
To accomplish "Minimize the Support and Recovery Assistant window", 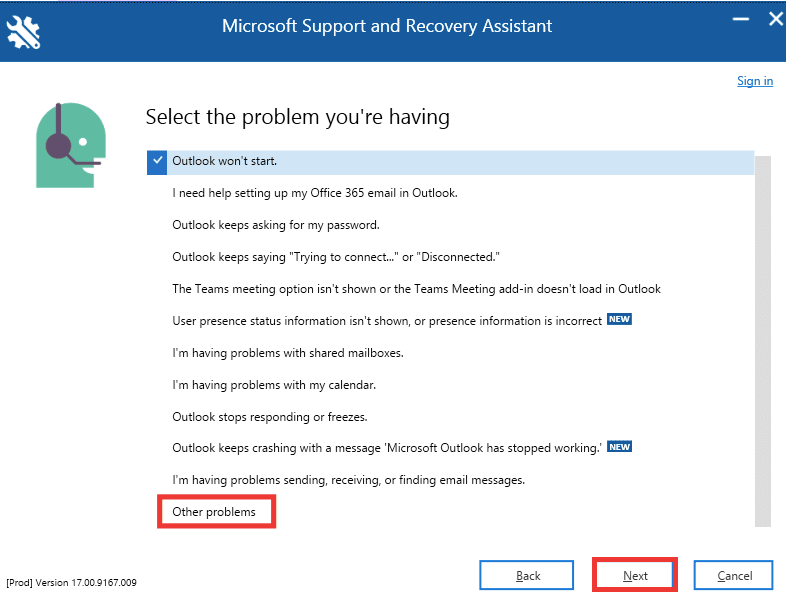I will tap(740, 20).
